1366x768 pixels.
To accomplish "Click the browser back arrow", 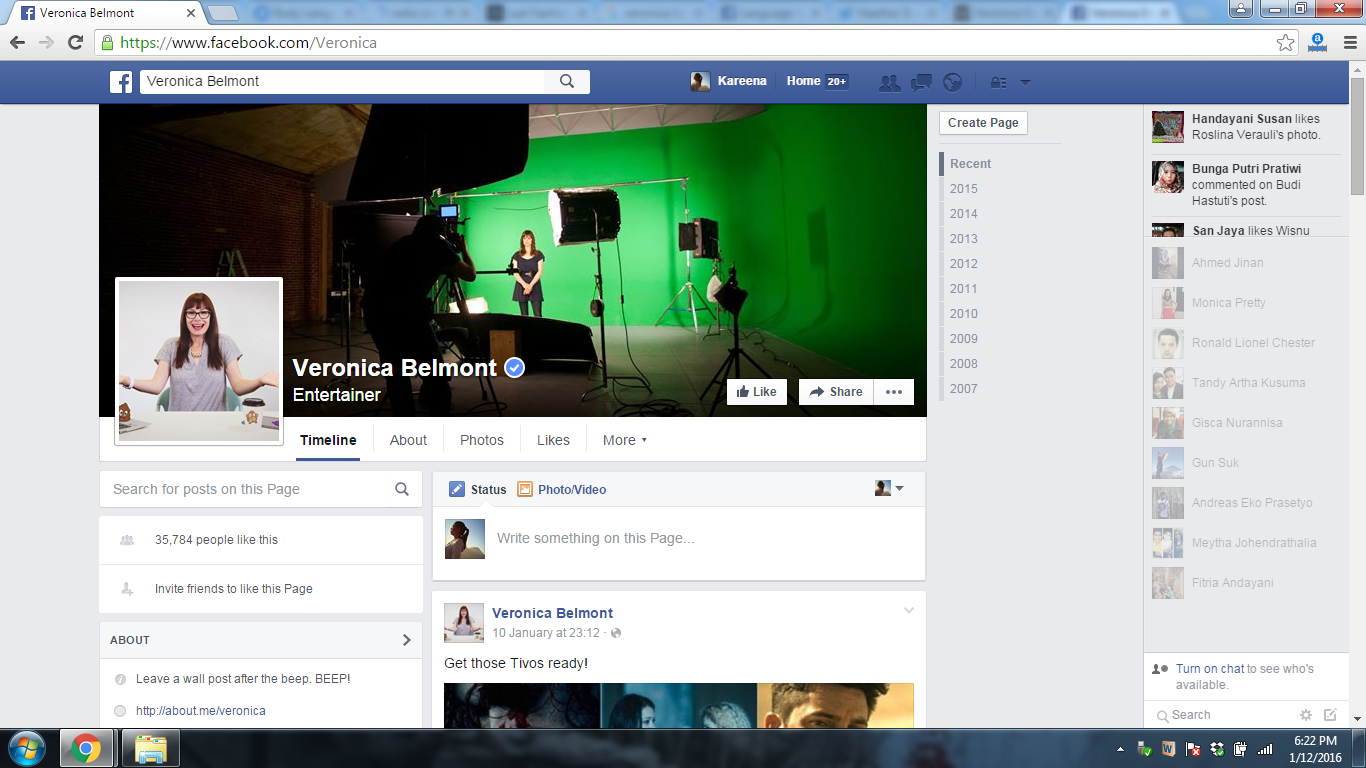I will pos(17,42).
